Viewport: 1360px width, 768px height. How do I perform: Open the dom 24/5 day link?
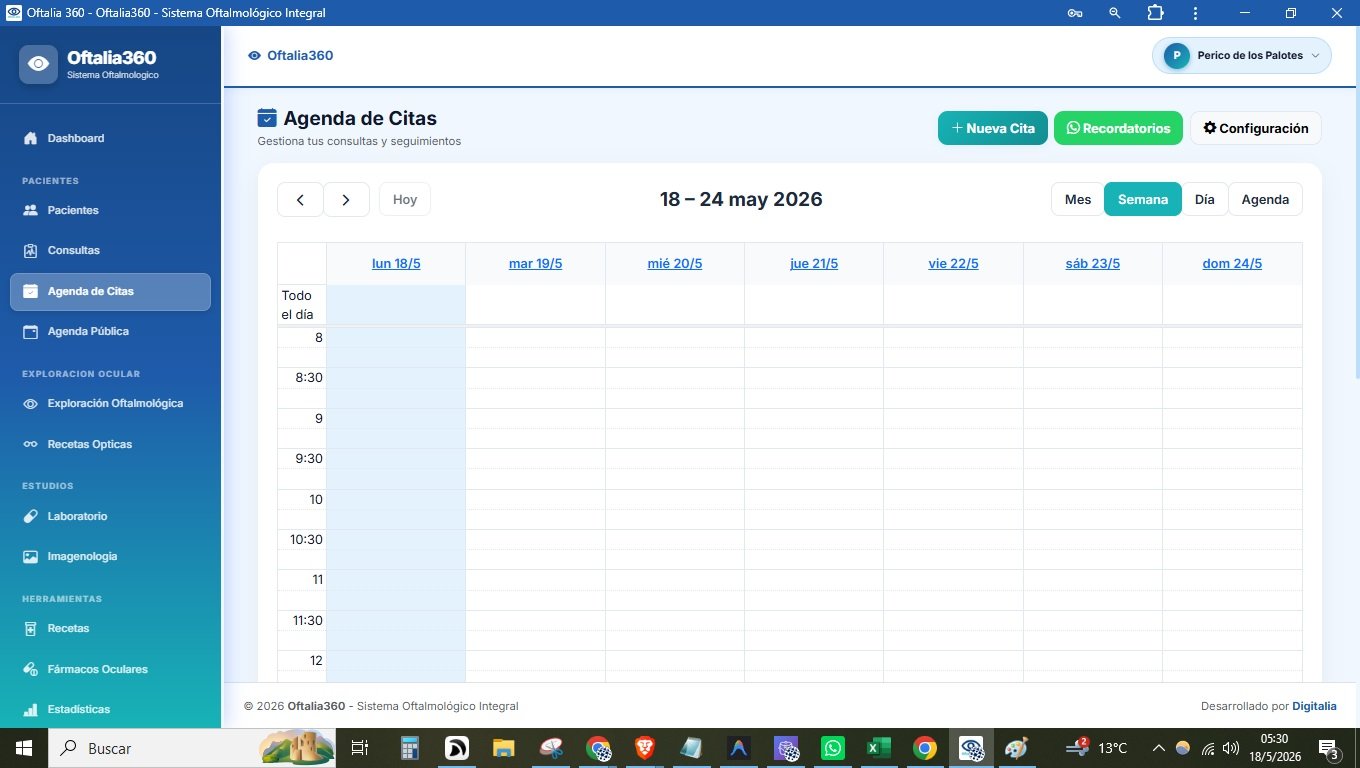tap(1232, 264)
